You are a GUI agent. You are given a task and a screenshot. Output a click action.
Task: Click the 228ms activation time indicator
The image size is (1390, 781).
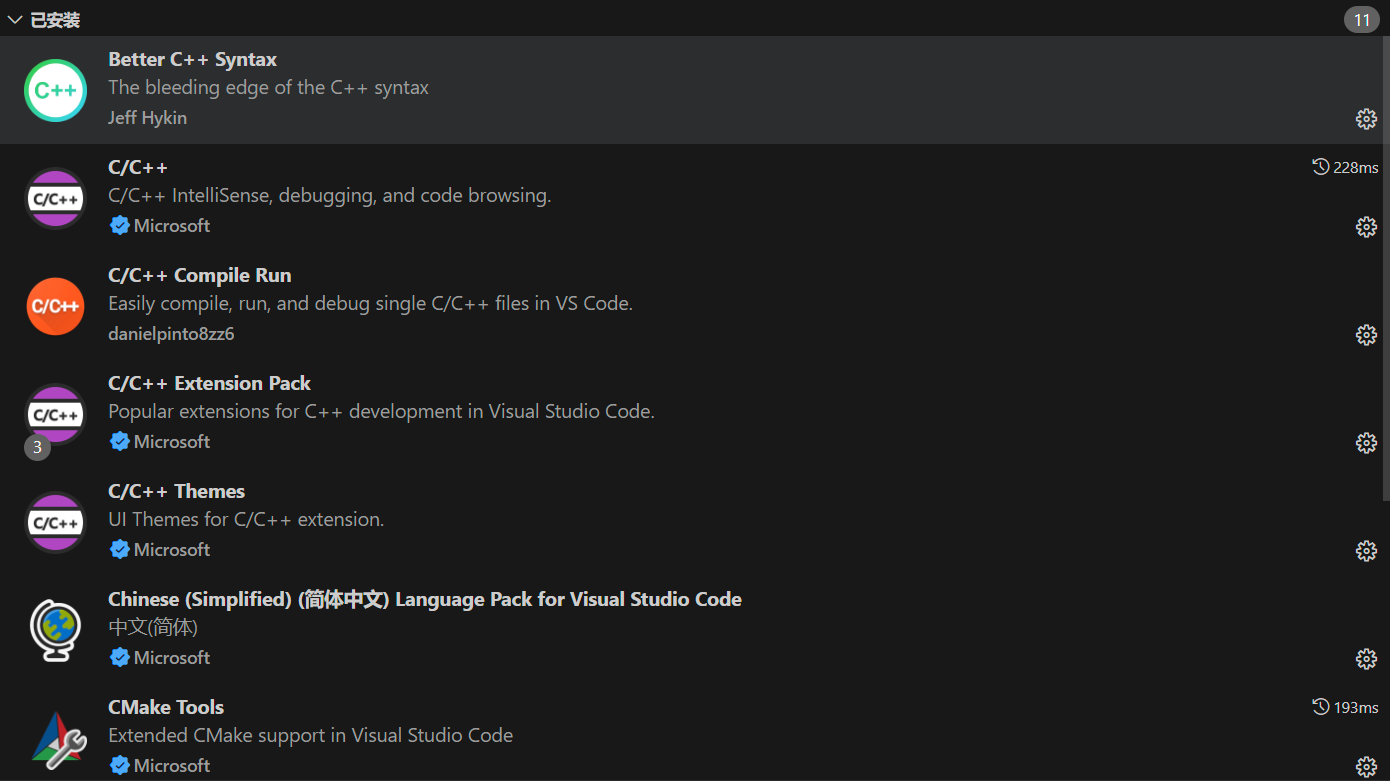pyautogui.click(x=1345, y=167)
